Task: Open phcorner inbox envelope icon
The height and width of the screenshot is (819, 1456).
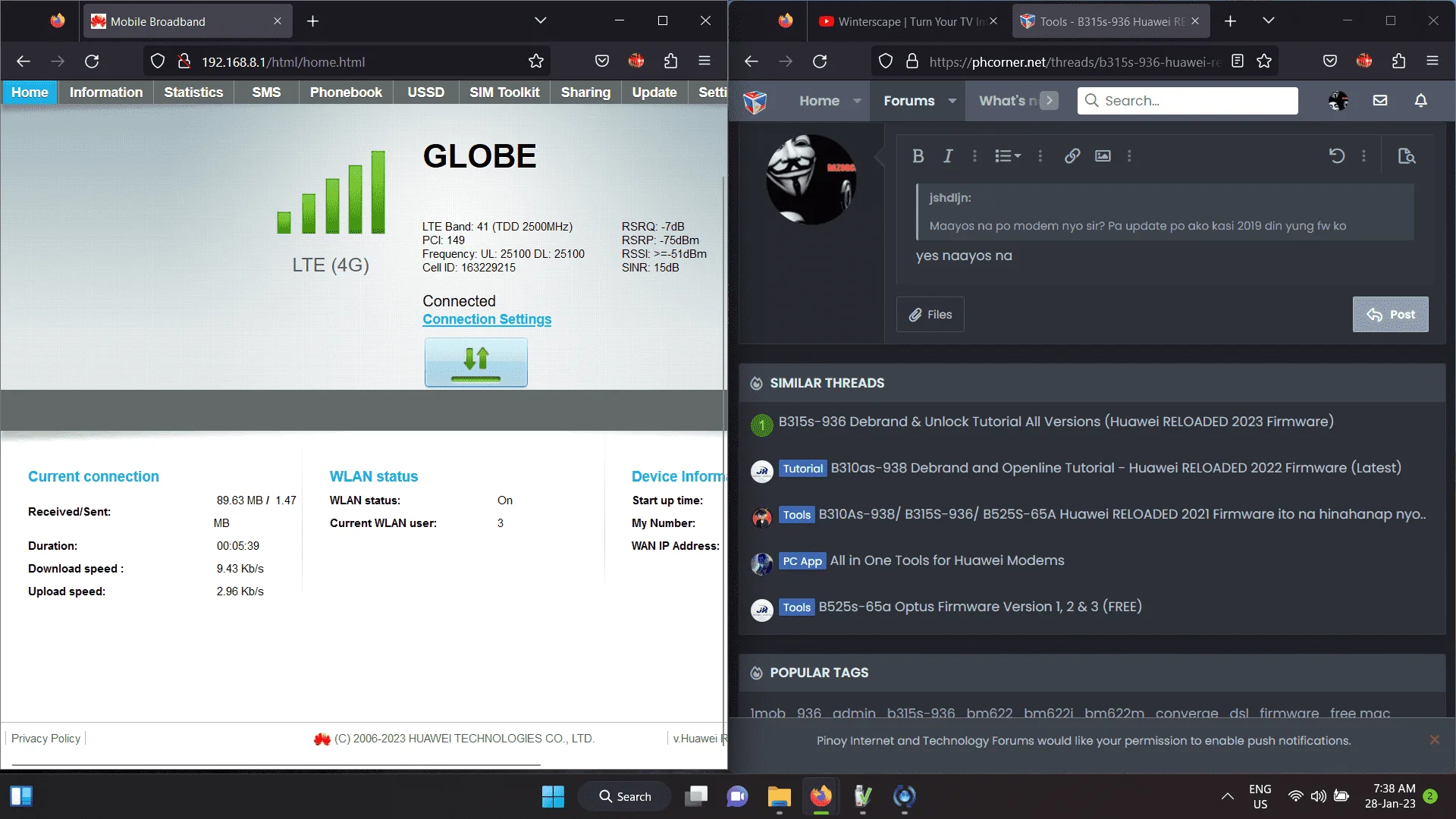Action: [1380, 100]
